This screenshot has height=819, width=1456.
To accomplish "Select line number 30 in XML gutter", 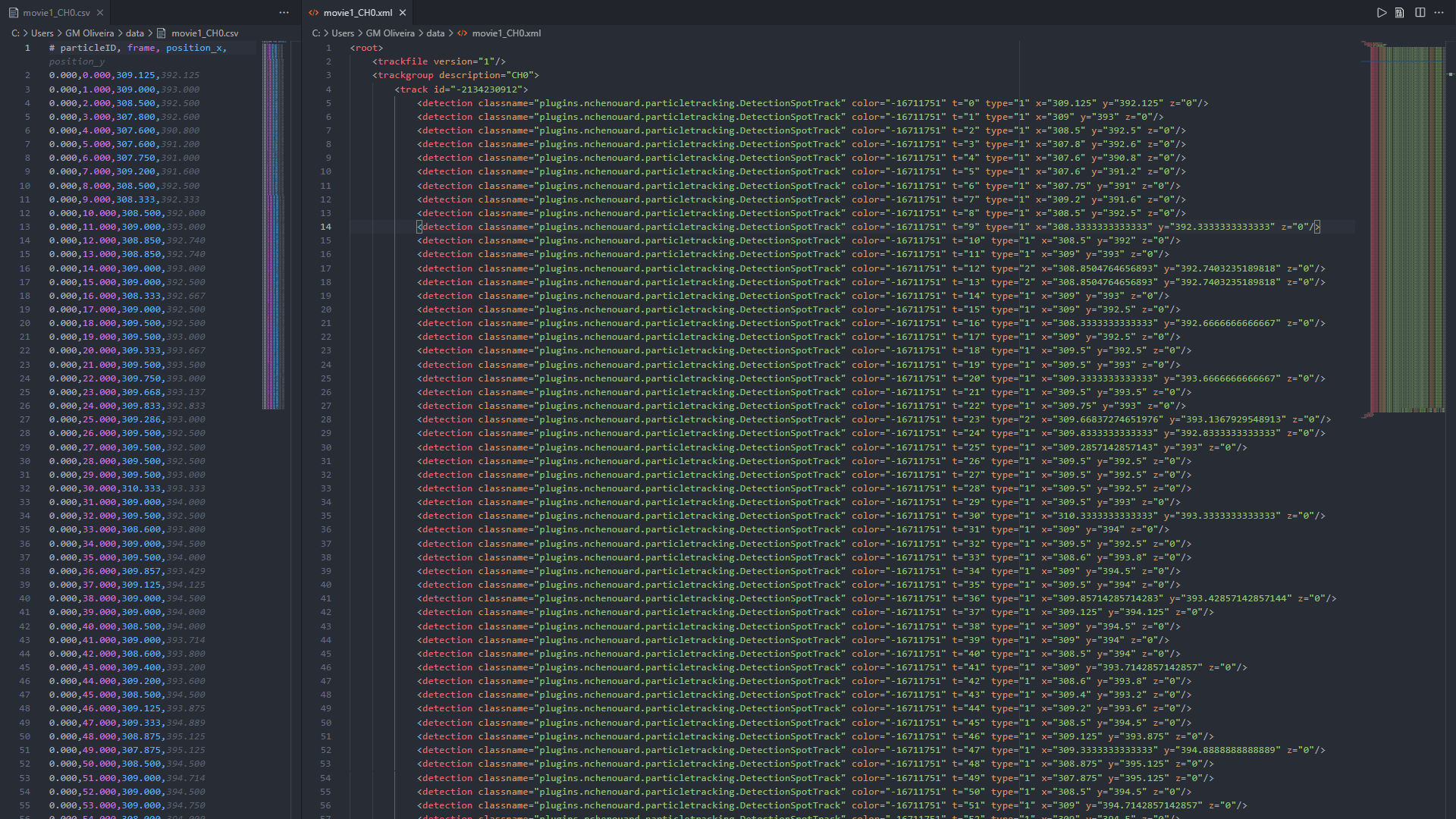I will [325, 447].
